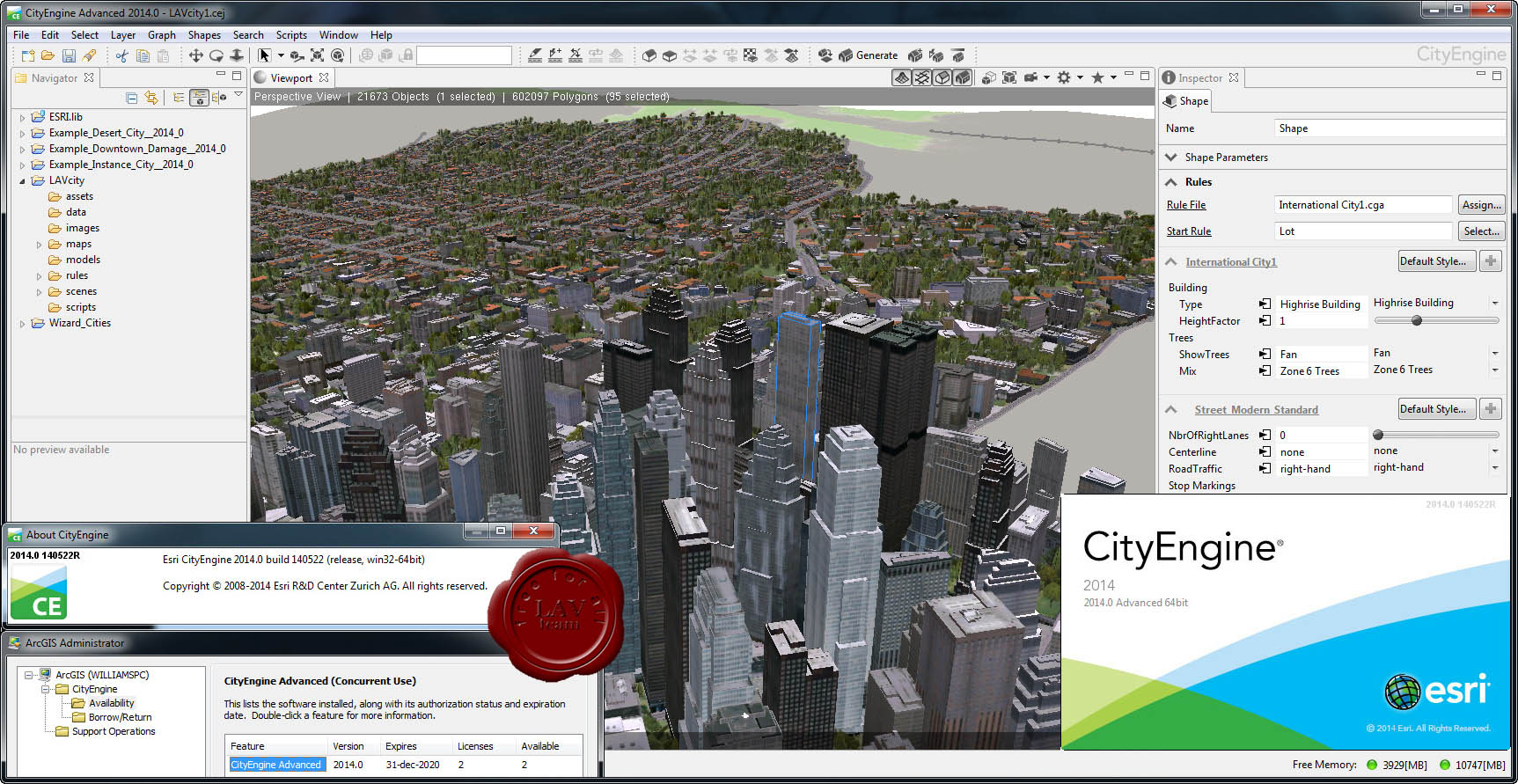The height and width of the screenshot is (784, 1518).
Task: Close the Navigator tab with its X
Action: click(x=89, y=77)
